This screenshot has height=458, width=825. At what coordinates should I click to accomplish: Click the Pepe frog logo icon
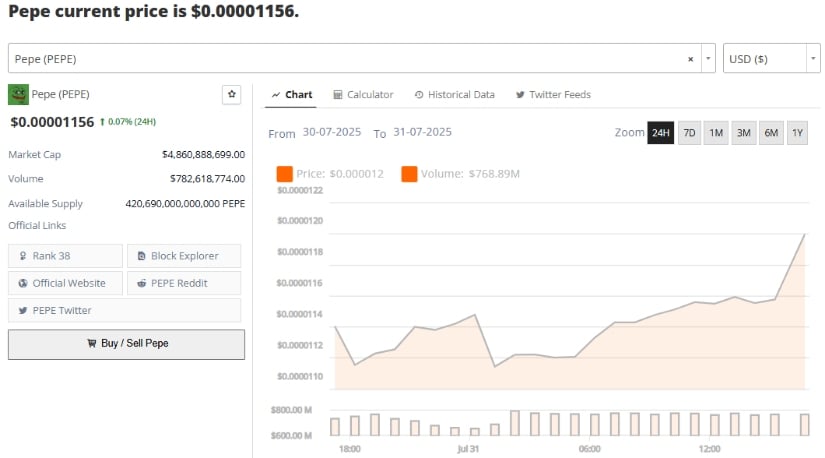click(x=18, y=95)
